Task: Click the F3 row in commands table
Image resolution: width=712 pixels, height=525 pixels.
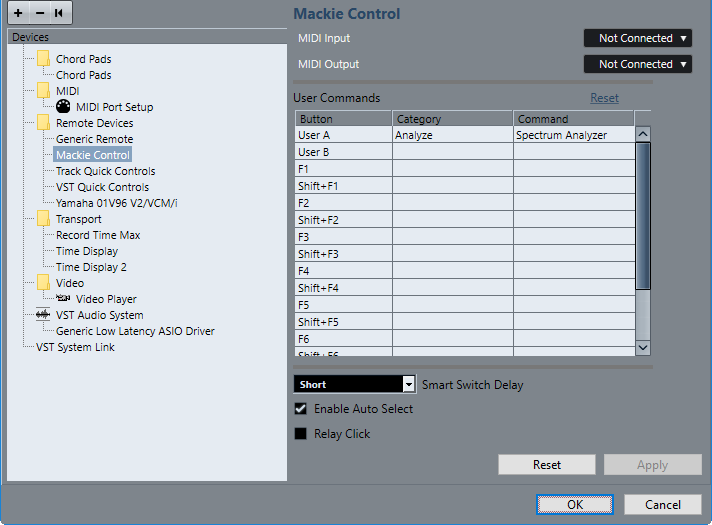Action: [465, 237]
